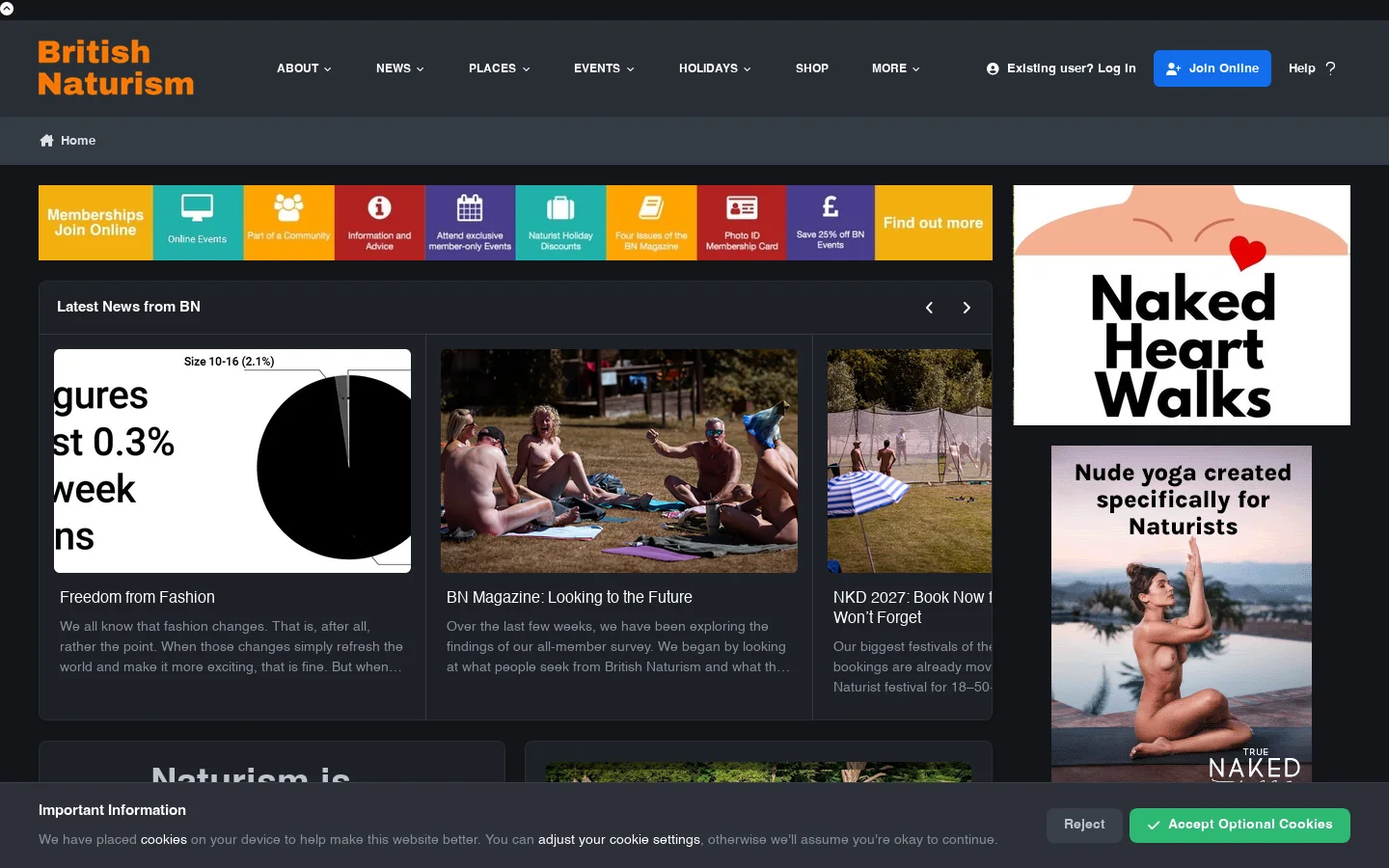Click the Home breadcrumb icon
Screen dimensions: 1389x868
click(x=46, y=141)
